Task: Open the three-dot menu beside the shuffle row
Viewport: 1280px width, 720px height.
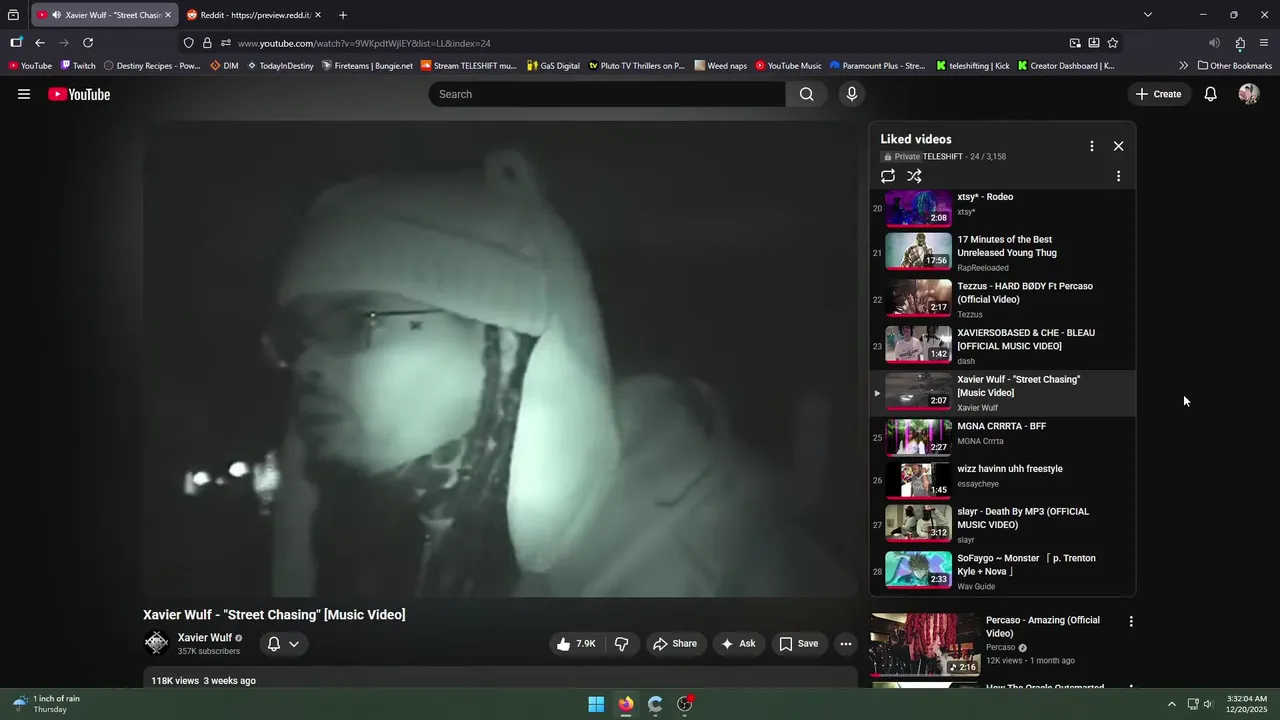Action: pyautogui.click(x=1118, y=176)
